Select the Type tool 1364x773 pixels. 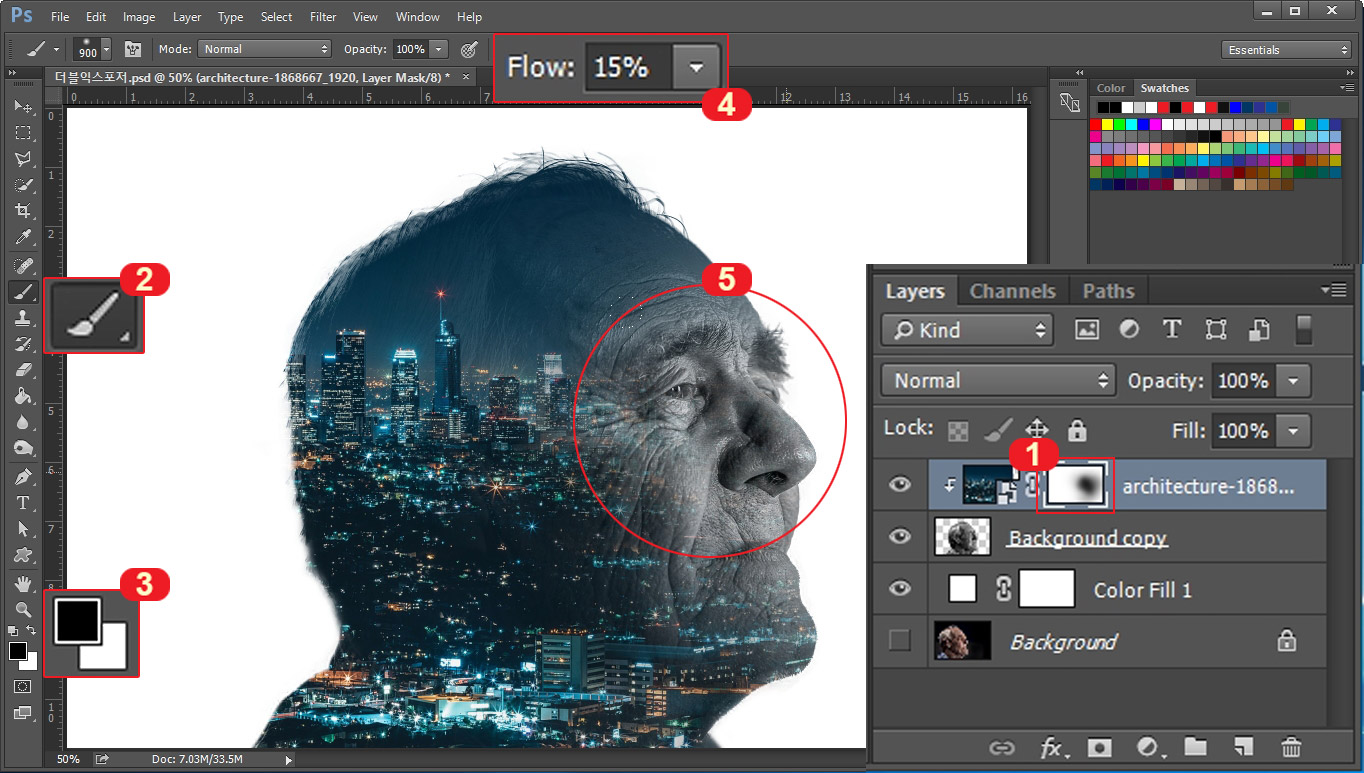[x=23, y=503]
